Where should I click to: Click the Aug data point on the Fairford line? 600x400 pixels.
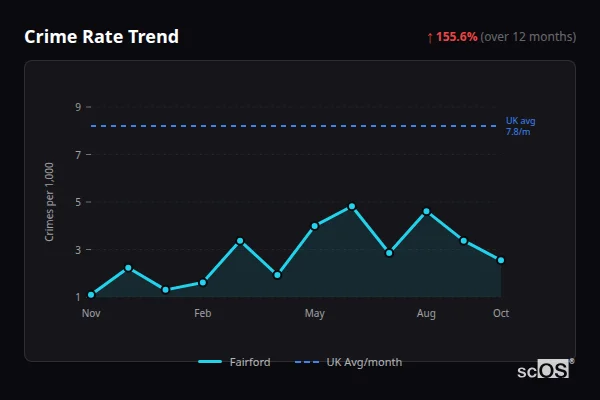pyautogui.click(x=426, y=211)
